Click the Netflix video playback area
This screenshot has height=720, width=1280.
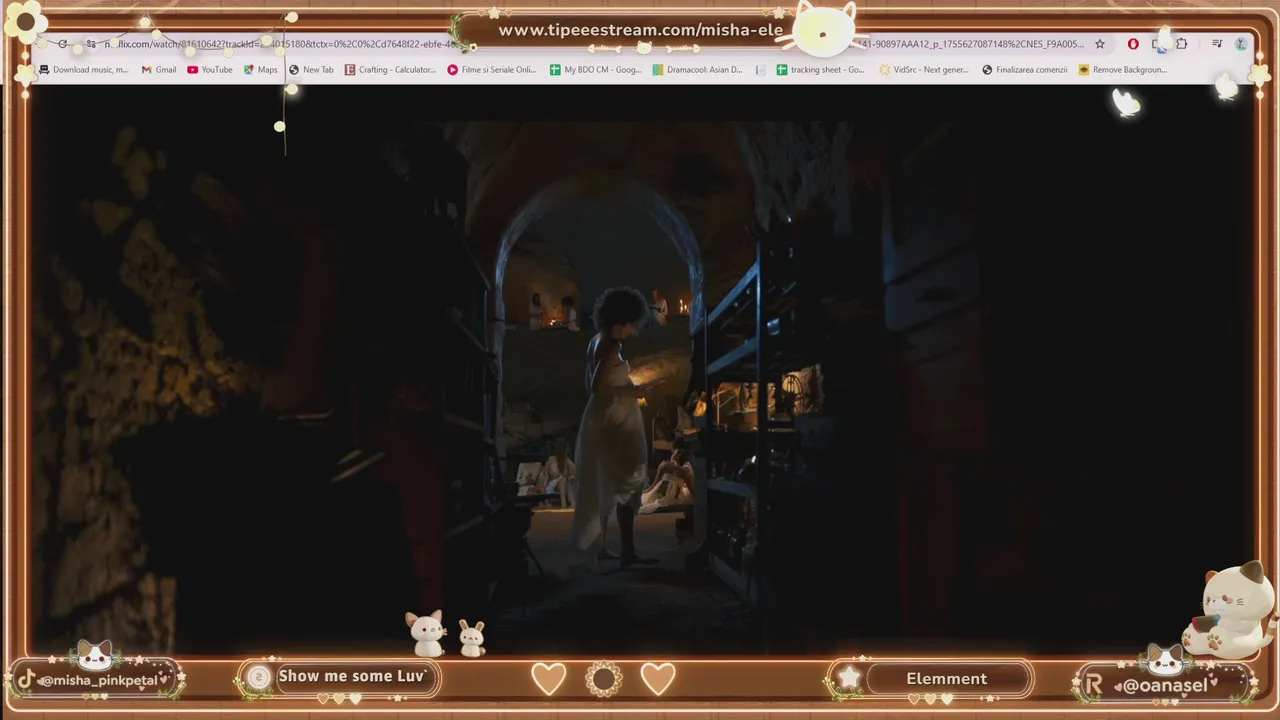(x=640, y=370)
